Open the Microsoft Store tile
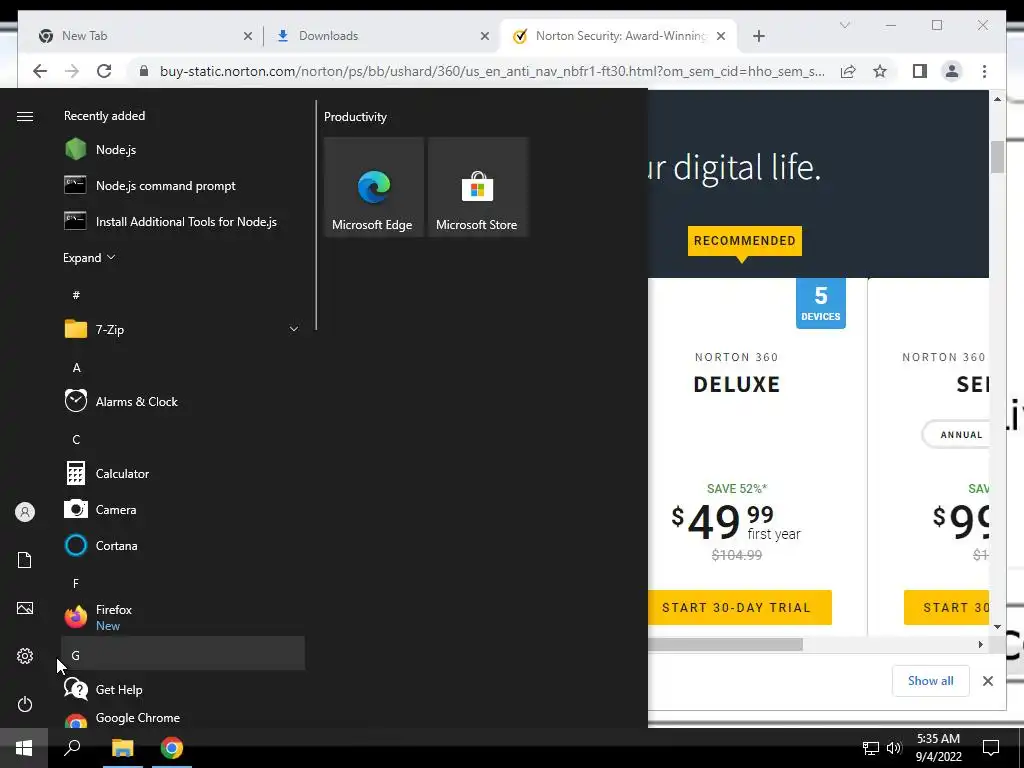 (x=477, y=187)
